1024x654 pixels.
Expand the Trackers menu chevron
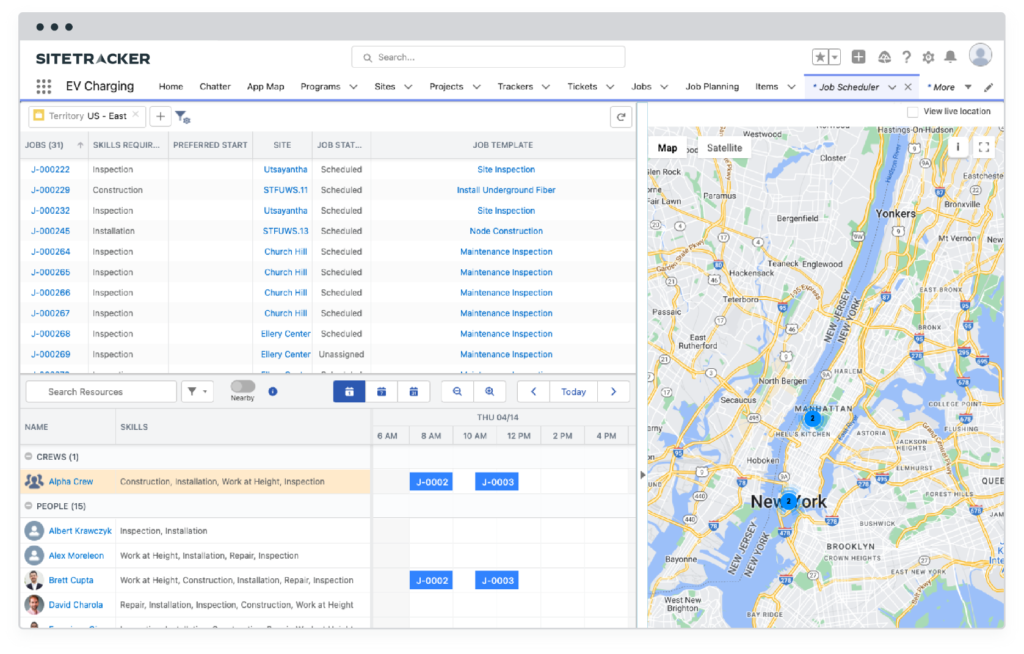pyautogui.click(x=546, y=87)
